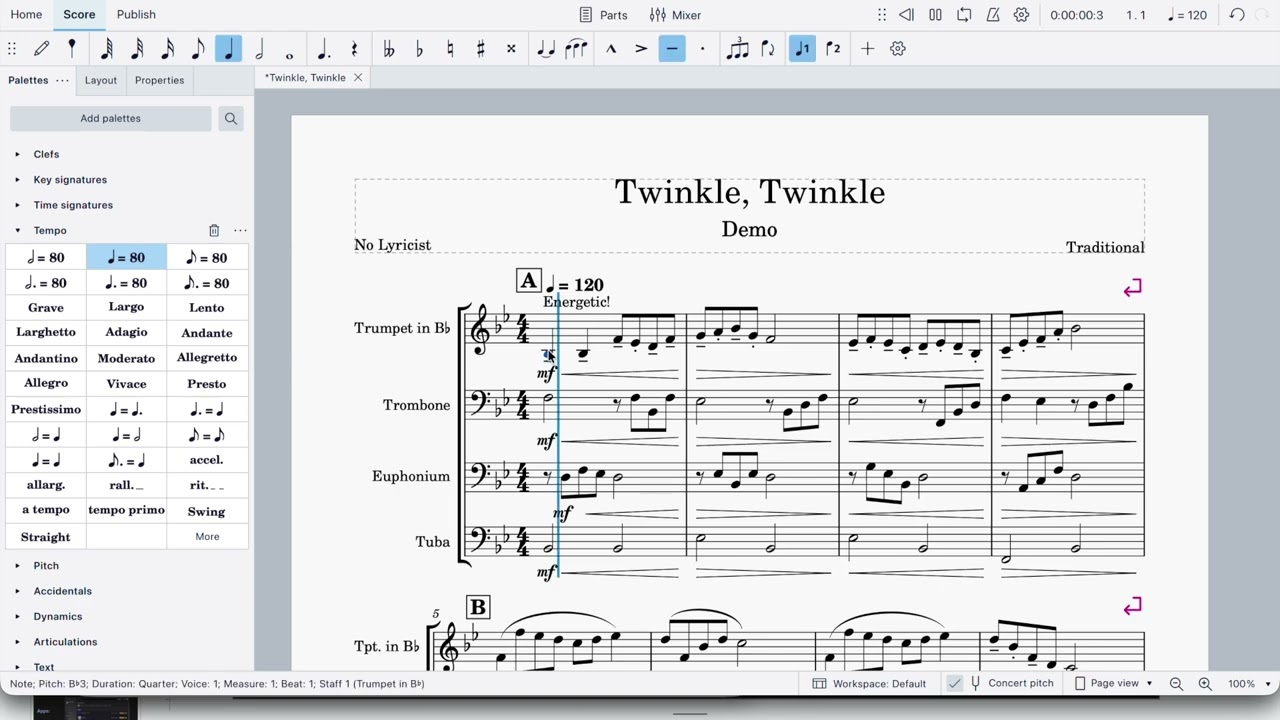Click the rest icon in note toolbar
The width and height of the screenshot is (1280, 720).
[354, 48]
